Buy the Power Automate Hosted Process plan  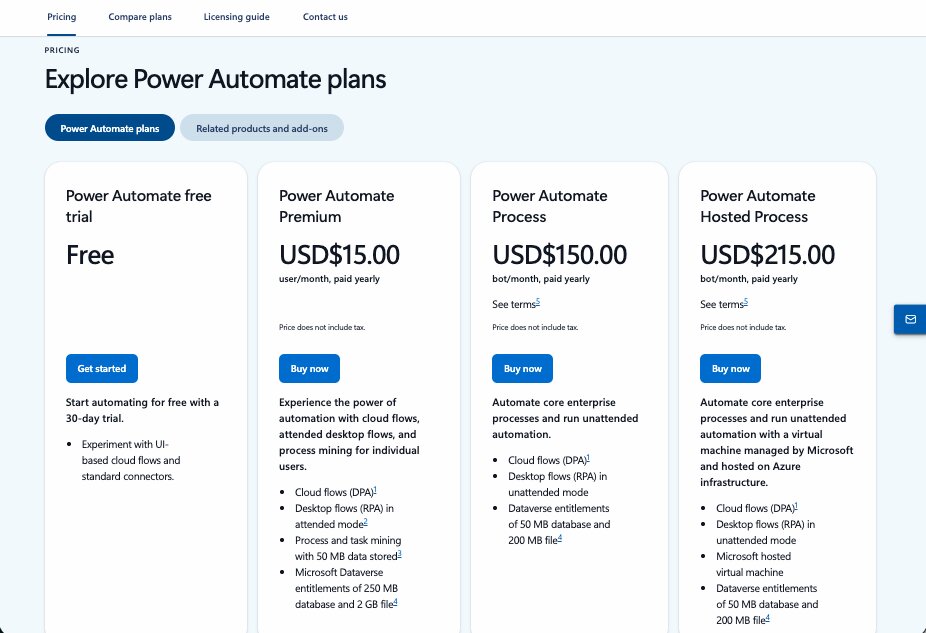pyautogui.click(x=730, y=368)
